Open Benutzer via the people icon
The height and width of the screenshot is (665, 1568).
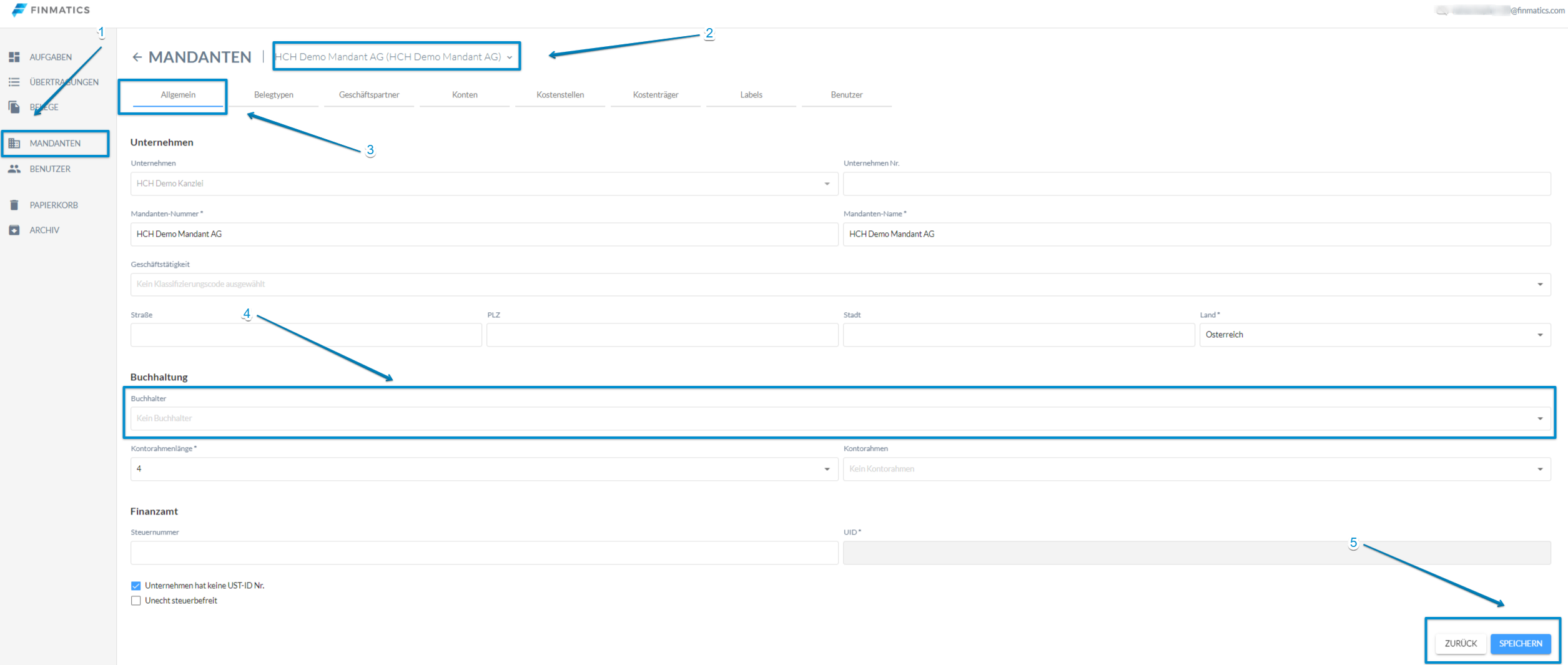(x=14, y=169)
